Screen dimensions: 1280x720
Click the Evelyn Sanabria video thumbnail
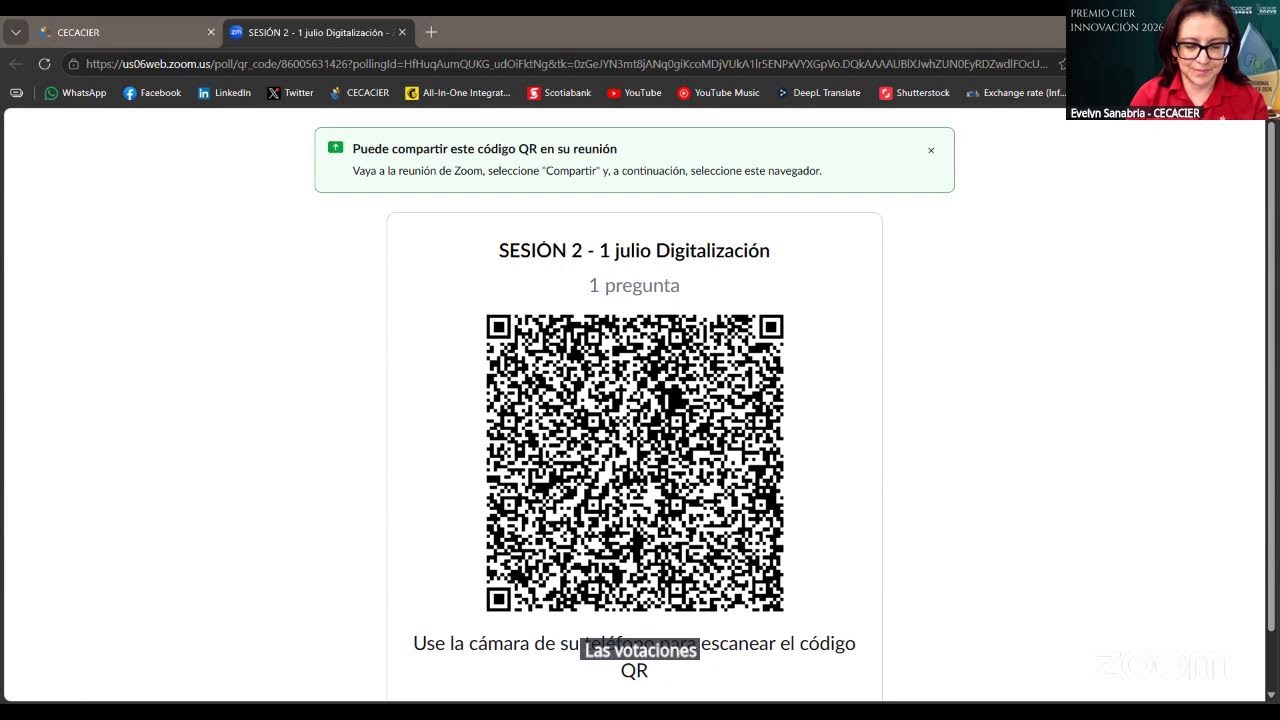point(1173,60)
